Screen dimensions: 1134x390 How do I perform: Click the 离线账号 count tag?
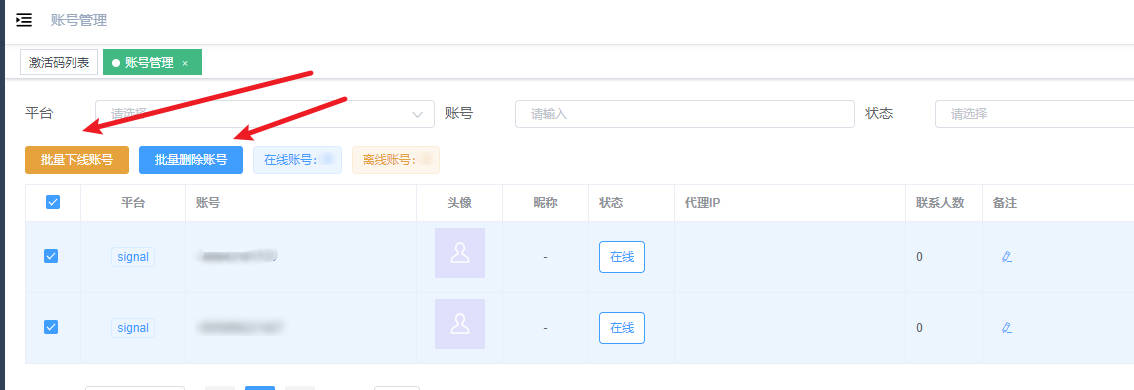tap(396, 160)
